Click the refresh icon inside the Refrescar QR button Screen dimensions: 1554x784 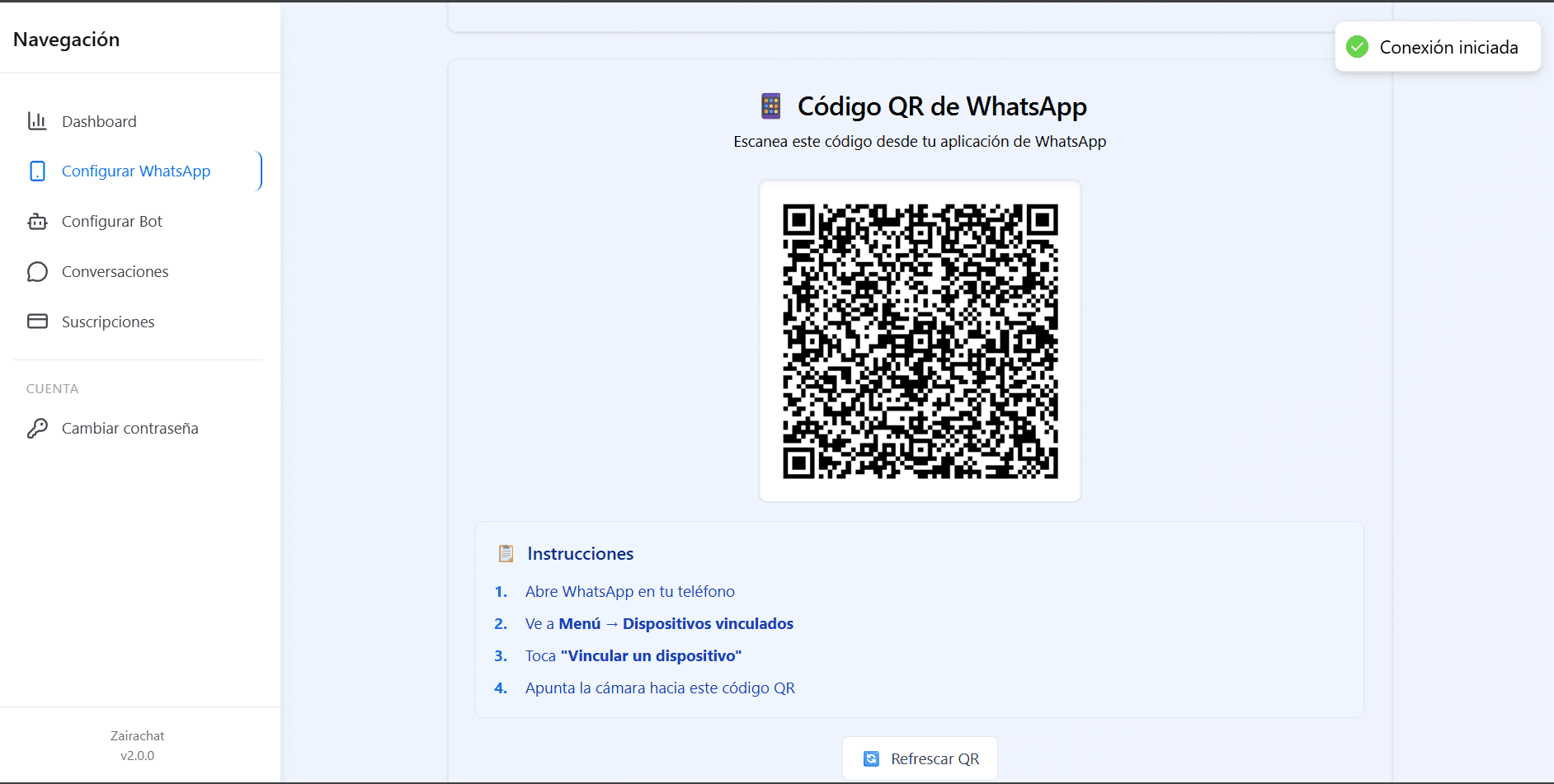pos(871,758)
